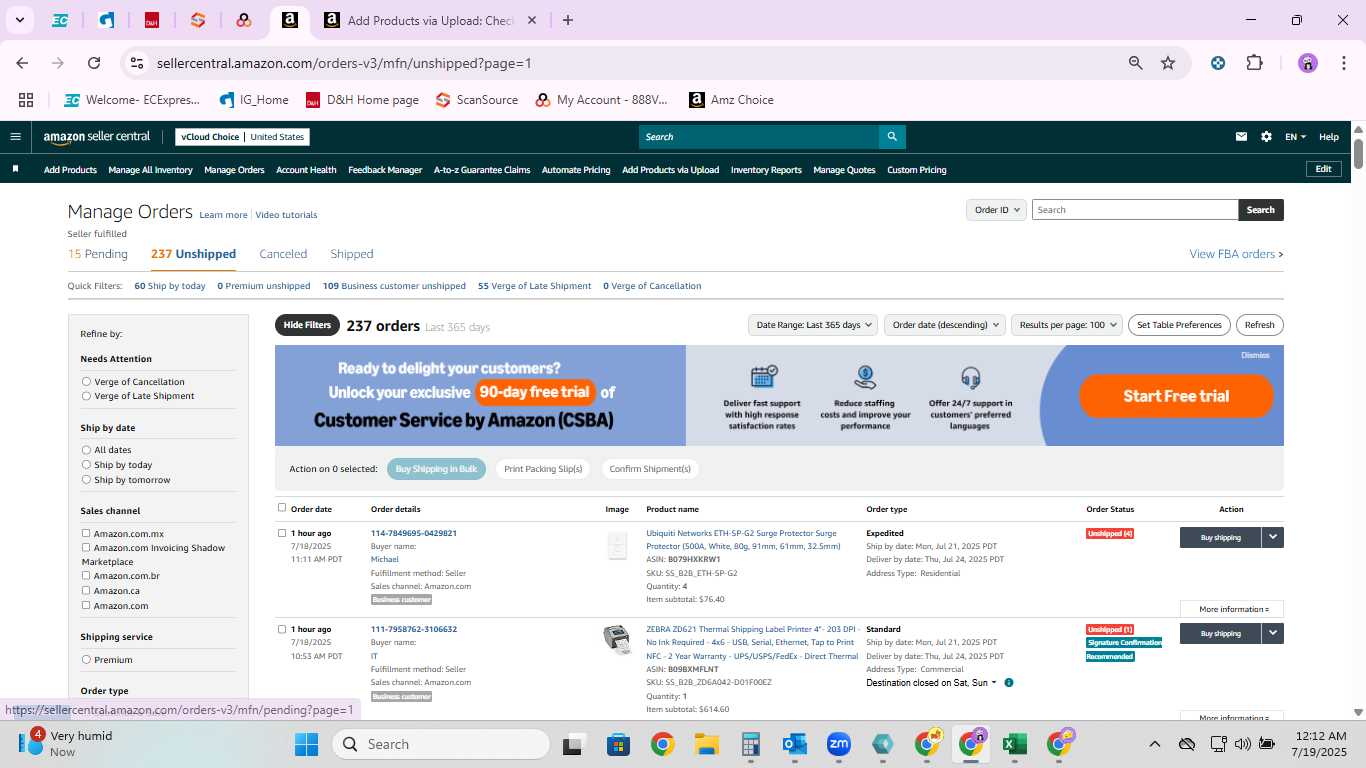Check the Amazon.ca sales channel
This screenshot has width=1366, height=768.
tap(86, 590)
